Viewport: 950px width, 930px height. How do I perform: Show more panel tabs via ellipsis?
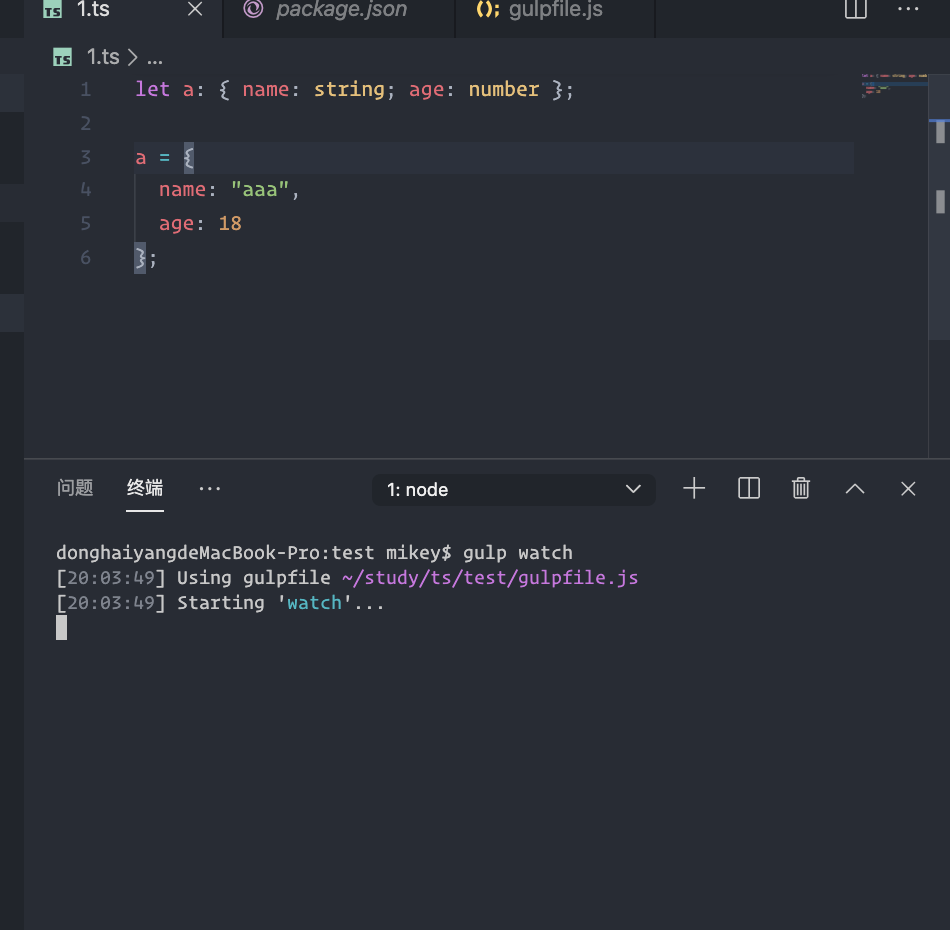click(x=210, y=488)
